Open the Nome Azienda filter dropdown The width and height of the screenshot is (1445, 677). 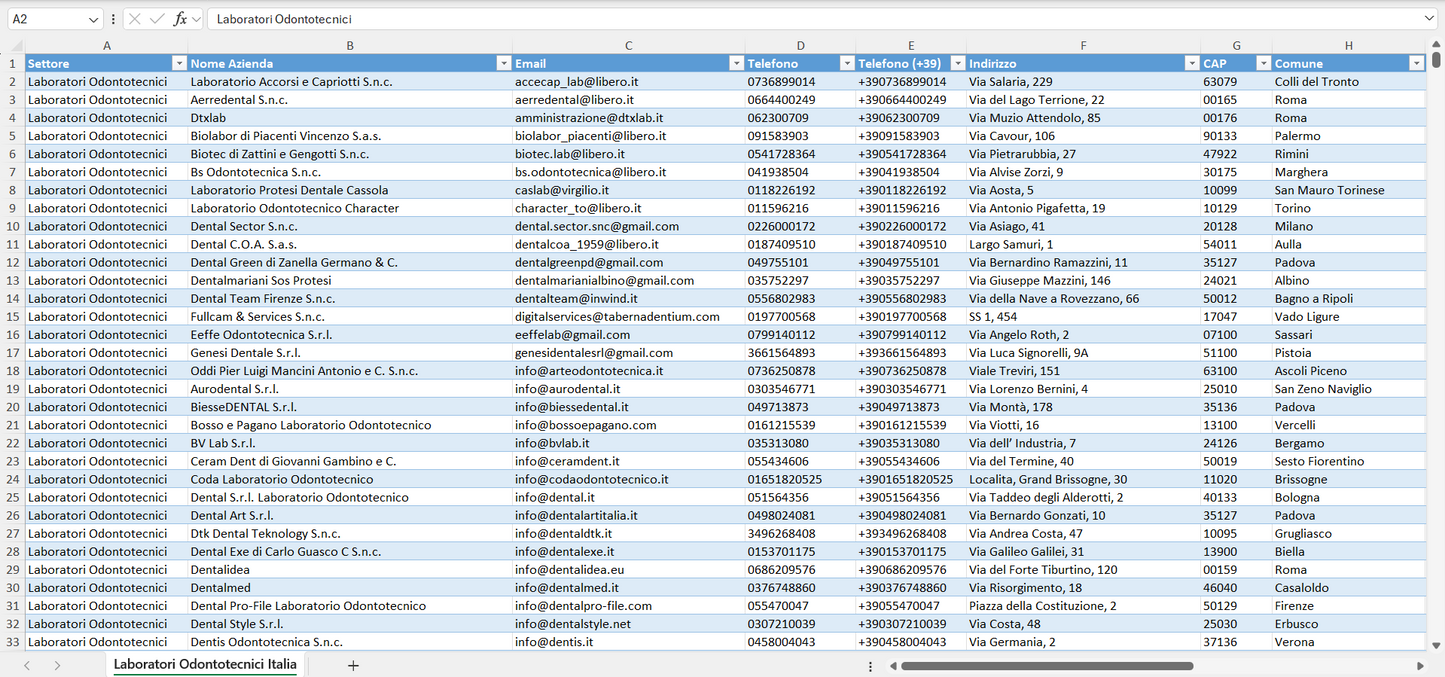pos(503,63)
